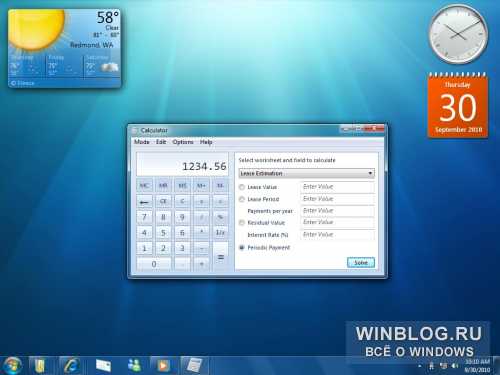500x375 pixels.
Task: Click the Payments per year input field
Action: [337, 211]
